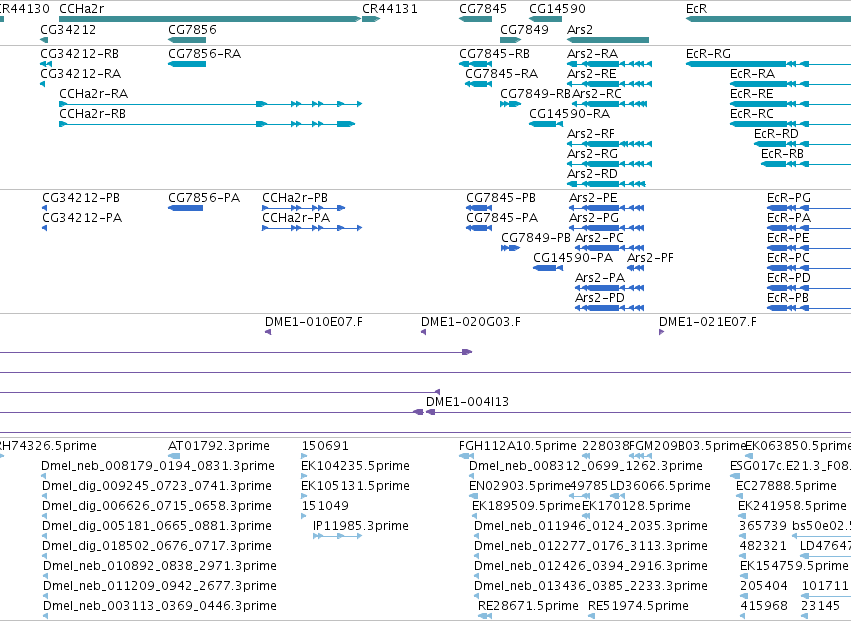Viewport: 851px width, 621px height.
Task: Select protein CG34212-PB
Action: pyautogui.click(x=45, y=208)
